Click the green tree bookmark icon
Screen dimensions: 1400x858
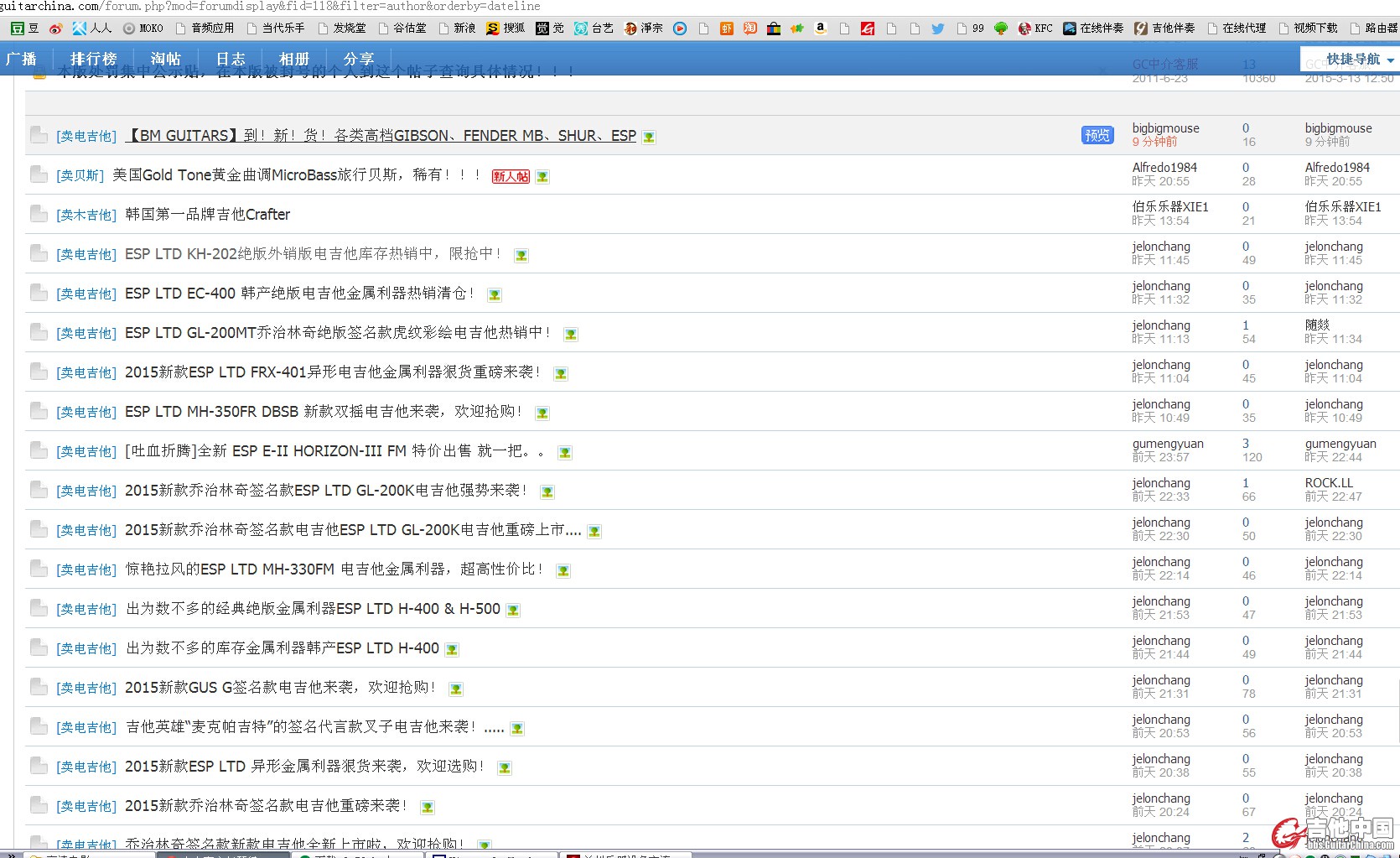(x=1001, y=29)
